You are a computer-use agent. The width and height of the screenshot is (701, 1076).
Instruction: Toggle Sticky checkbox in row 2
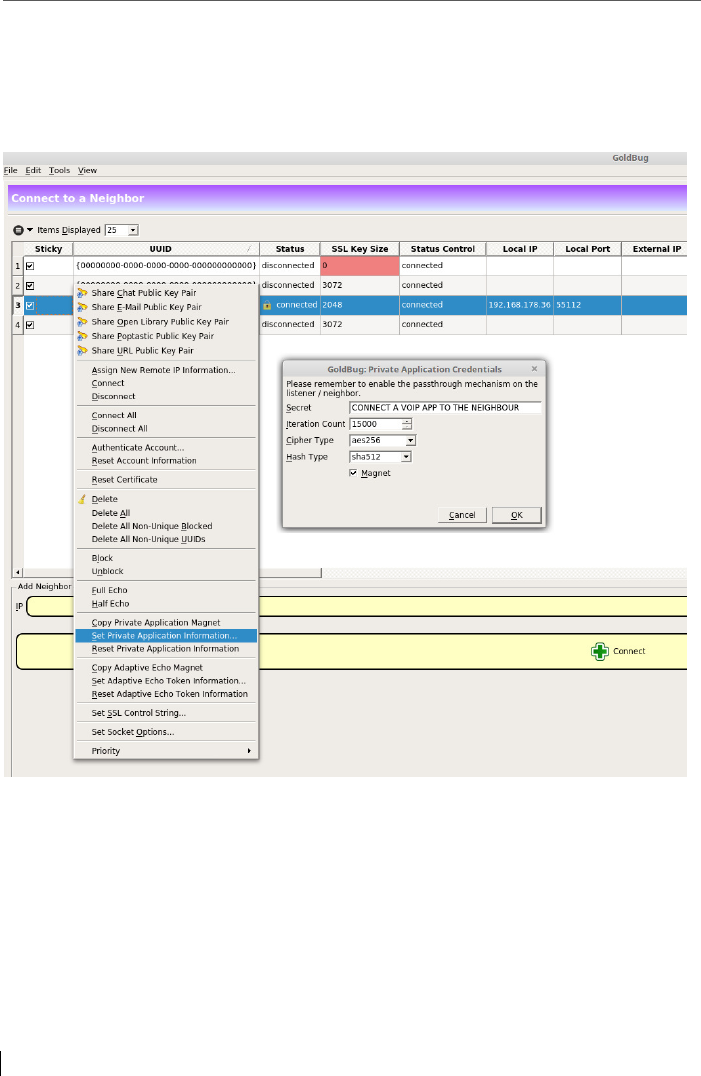tap(30, 285)
